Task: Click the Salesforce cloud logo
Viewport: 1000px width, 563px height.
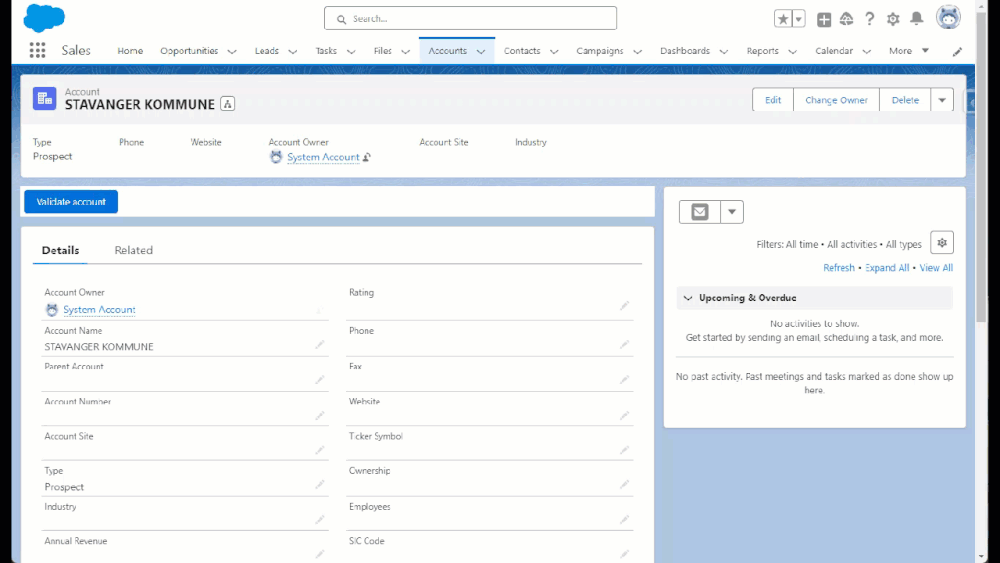Action: coord(44,18)
